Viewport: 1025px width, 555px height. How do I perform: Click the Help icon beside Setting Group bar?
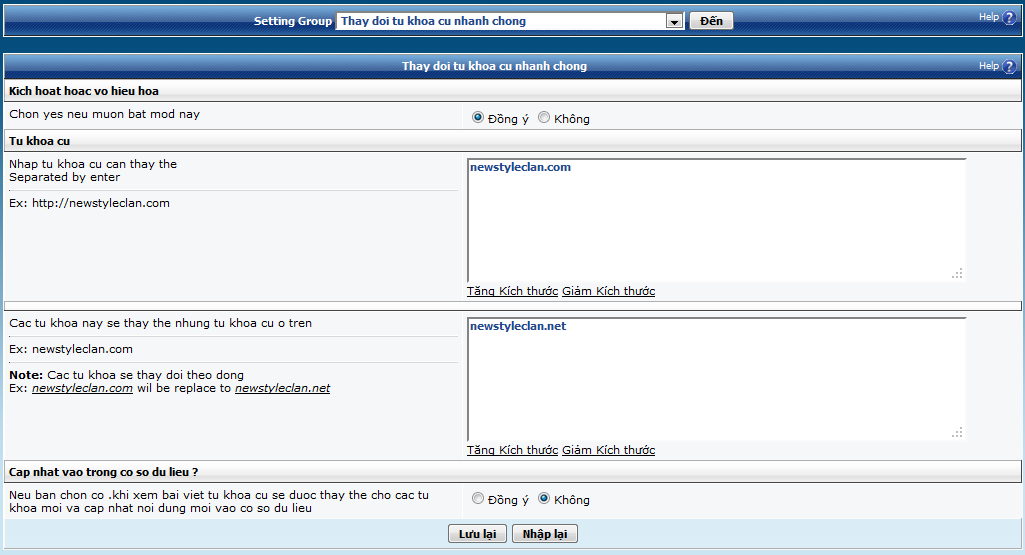(1009, 18)
